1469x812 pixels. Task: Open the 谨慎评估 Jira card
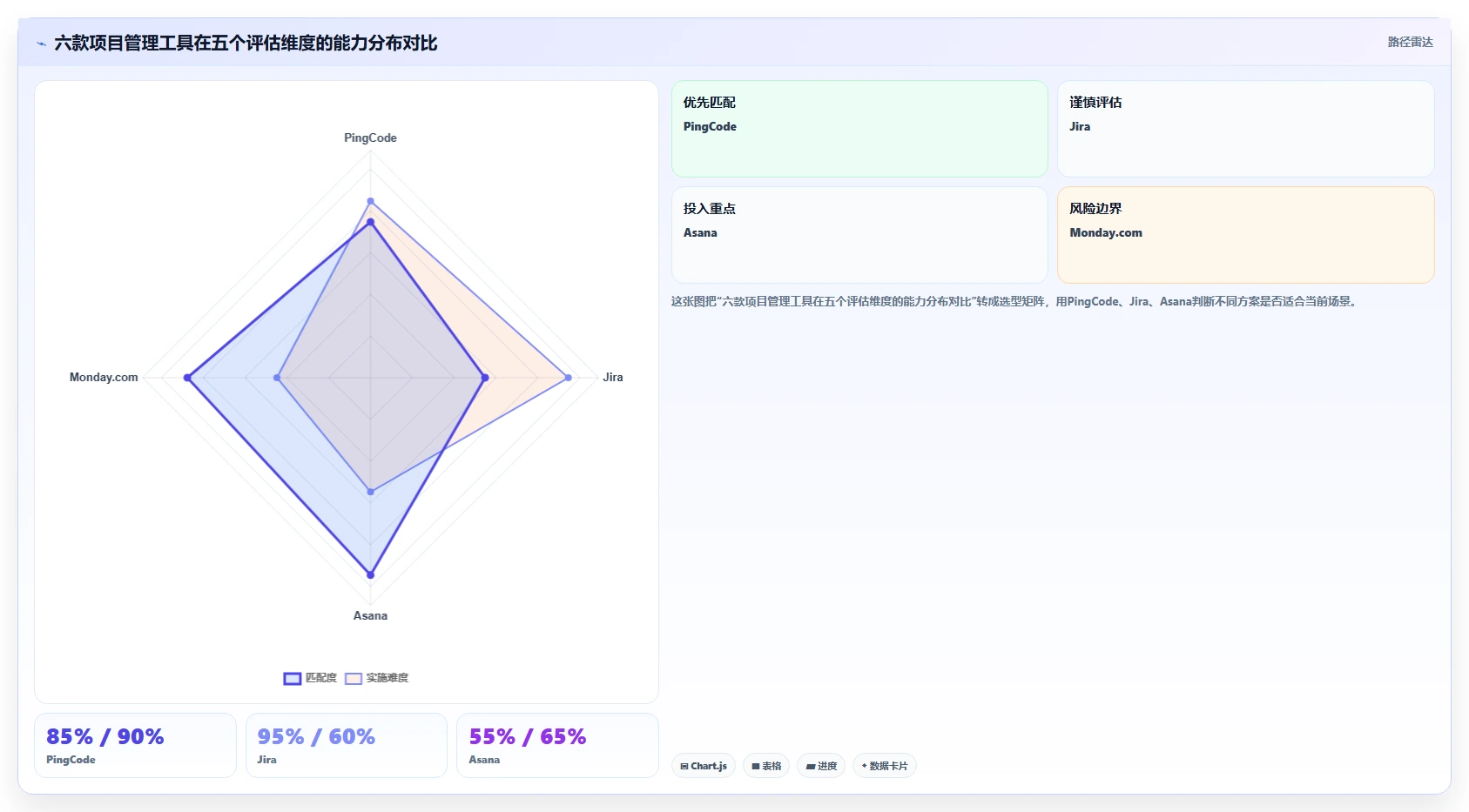1245,129
